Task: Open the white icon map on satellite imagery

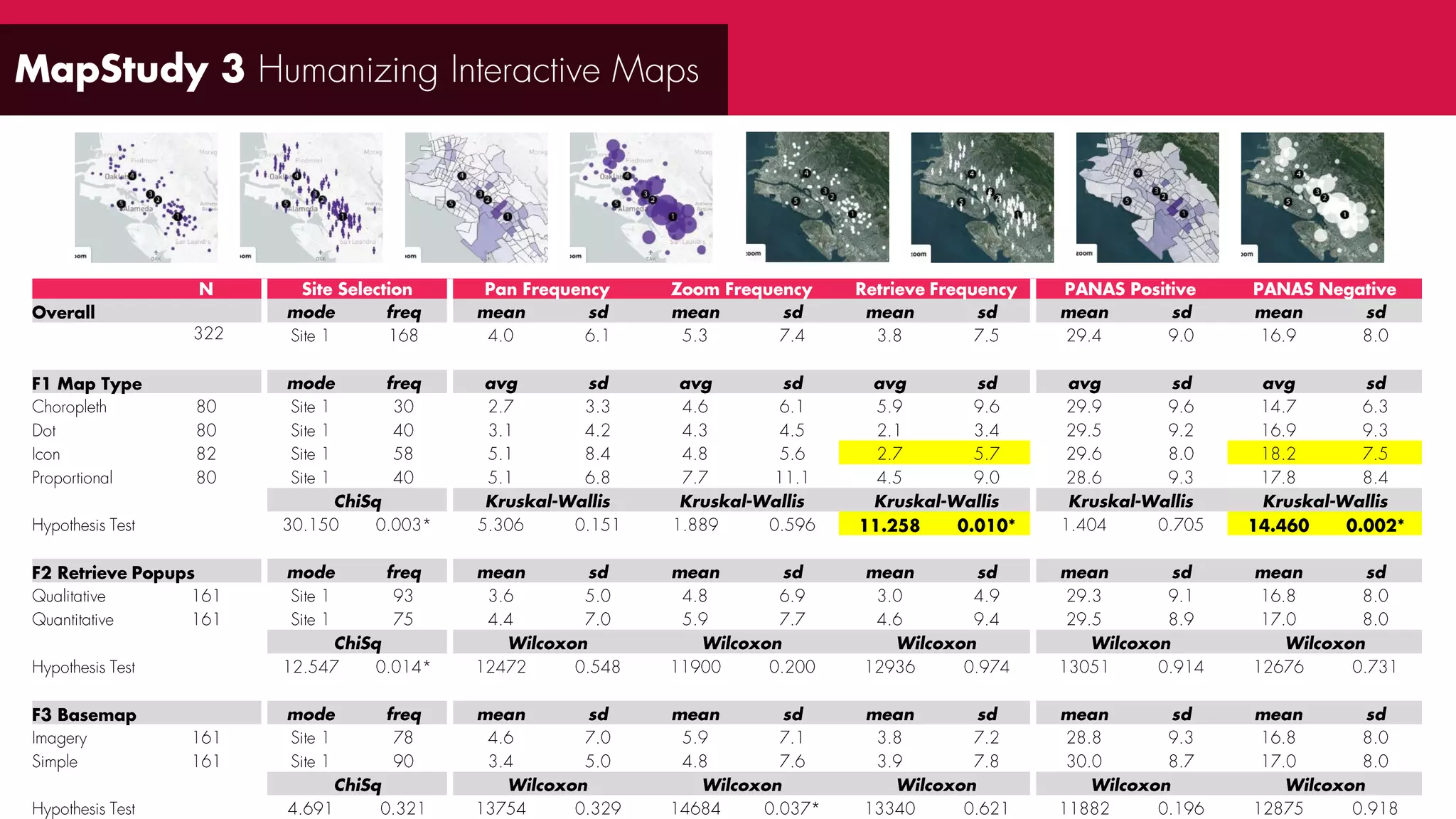Action: pyautogui.click(x=982, y=197)
